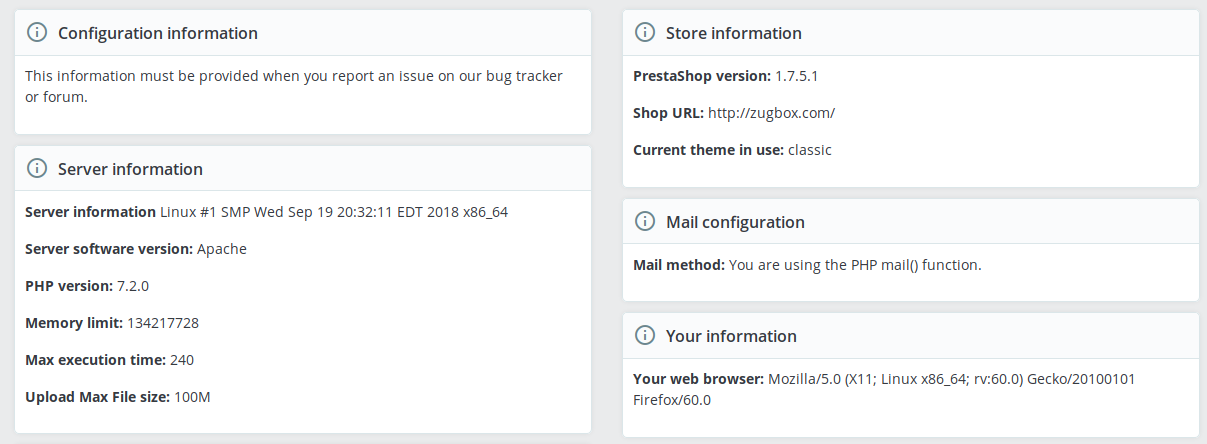Click the PrestaShop version number 1.7.5.1

point(804,76)
